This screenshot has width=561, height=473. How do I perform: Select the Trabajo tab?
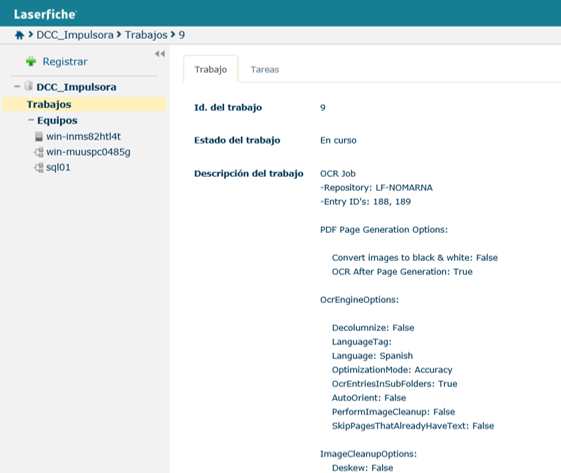[211, 69]
